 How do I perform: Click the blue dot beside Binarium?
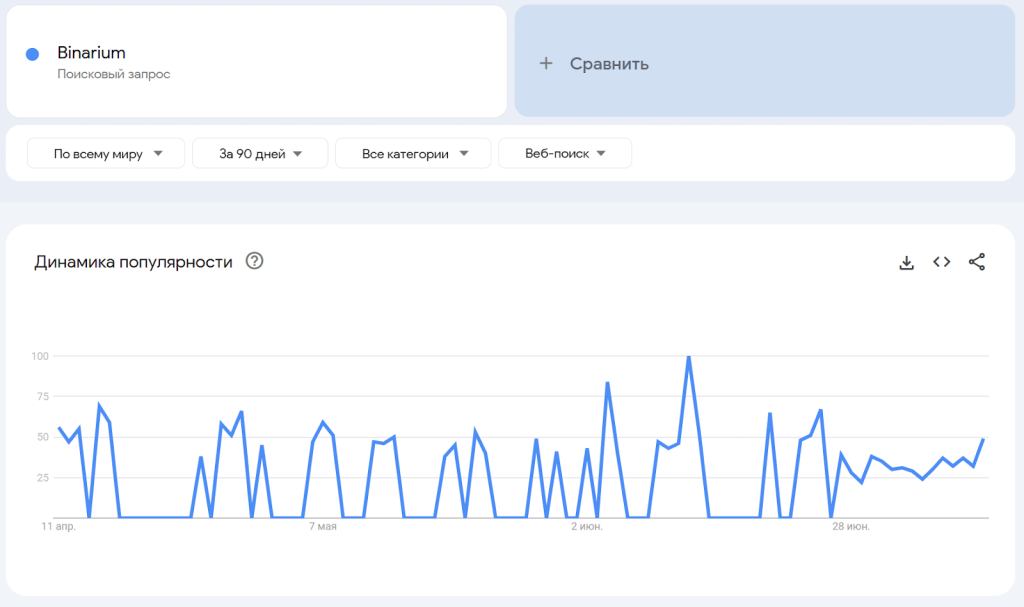(32, 54)
